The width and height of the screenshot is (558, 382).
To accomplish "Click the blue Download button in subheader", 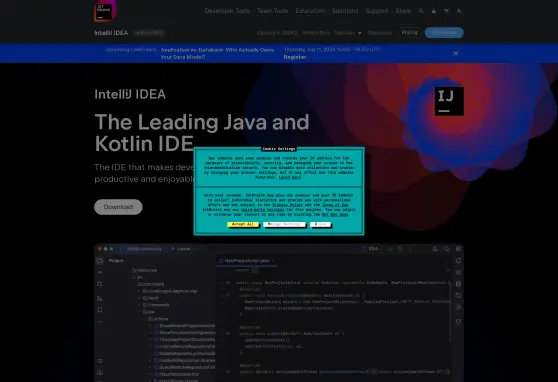I will coord(444,32).
